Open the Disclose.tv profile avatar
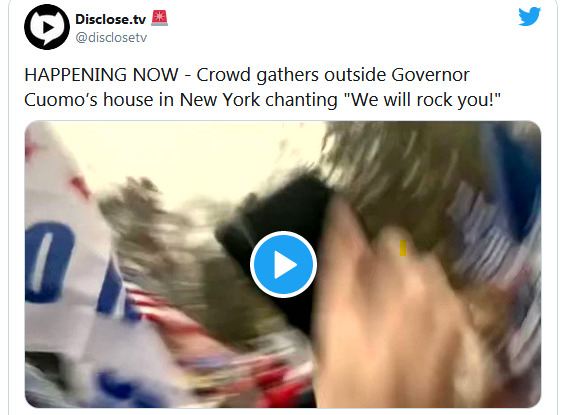 47,27
